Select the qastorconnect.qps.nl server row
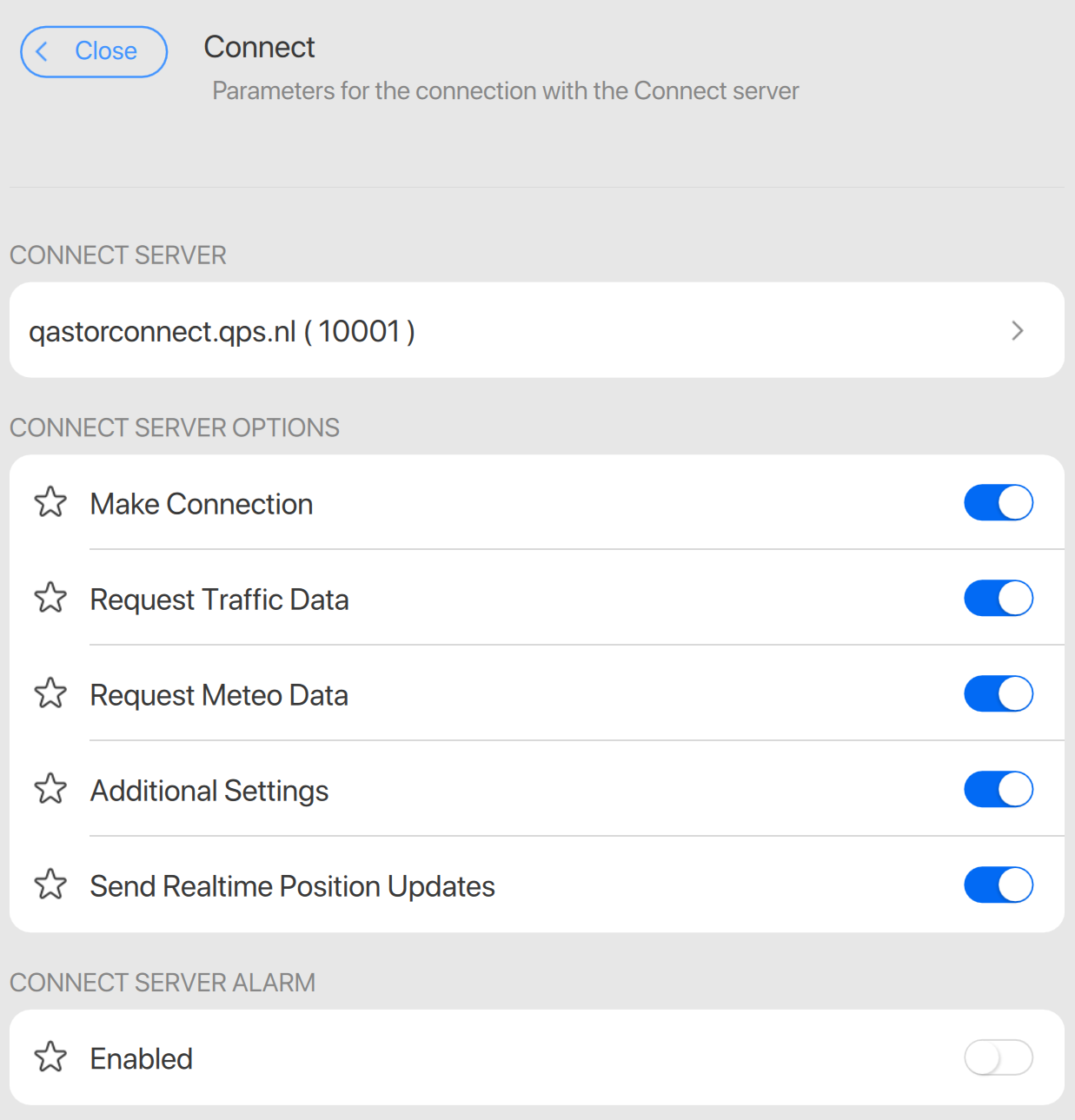Image resolution: width=1075 pixels, height=1120 pixels. click(222, 331)
